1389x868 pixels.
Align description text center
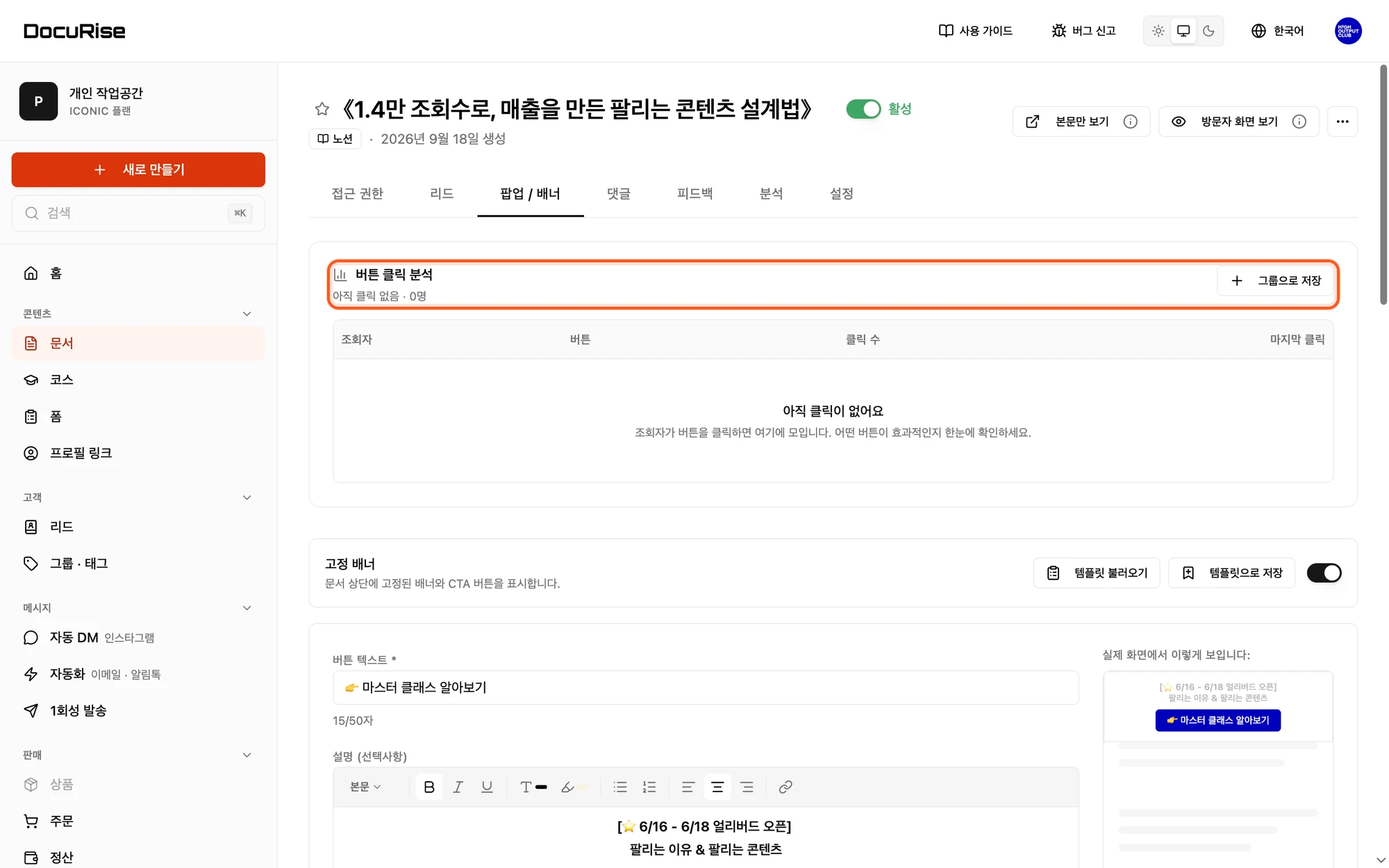click(x=717, y=787)
